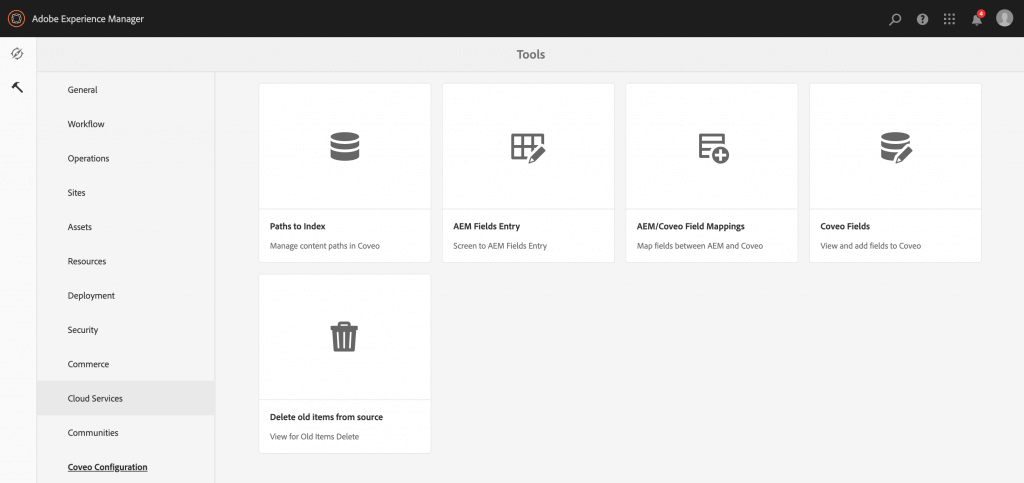1024x483 pixels.
Task: Click 'Screen to AEM Fields Entry' description
Action: point(500,246)
